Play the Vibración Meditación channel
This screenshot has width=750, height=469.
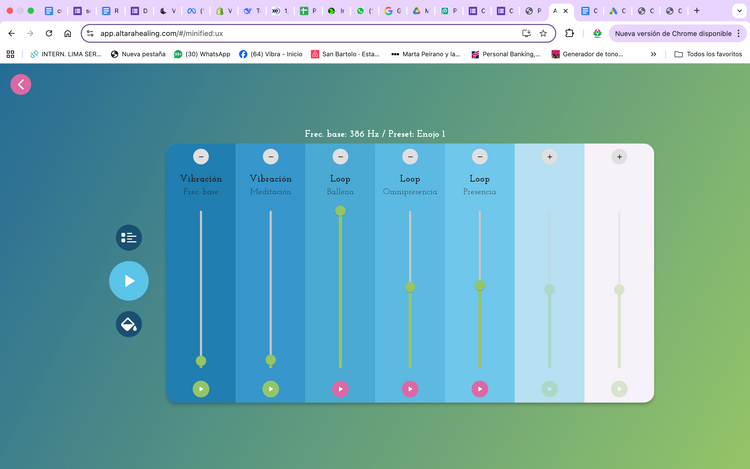point(271,389)
